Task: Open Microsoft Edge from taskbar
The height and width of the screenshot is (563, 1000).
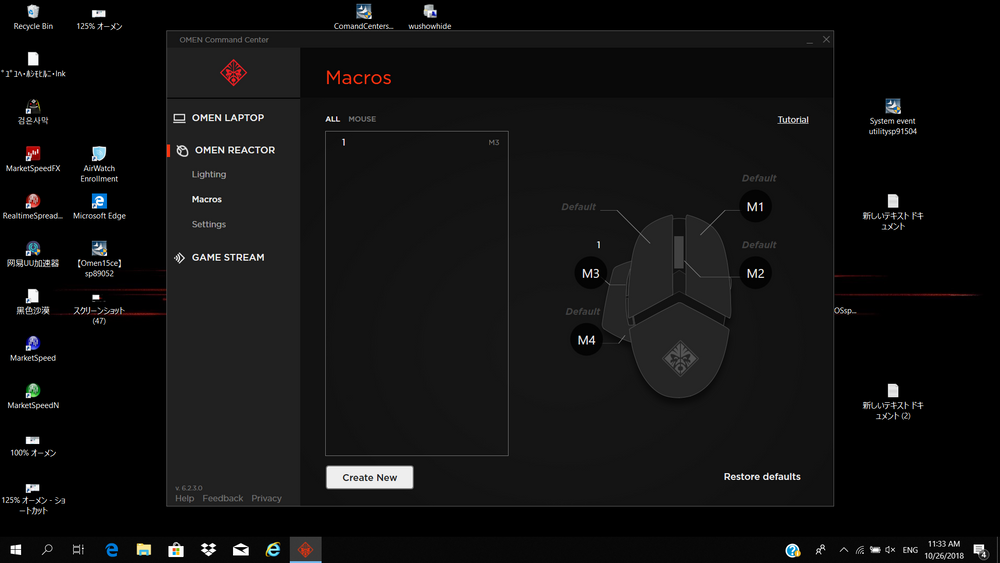Action: tap(112, 550)
